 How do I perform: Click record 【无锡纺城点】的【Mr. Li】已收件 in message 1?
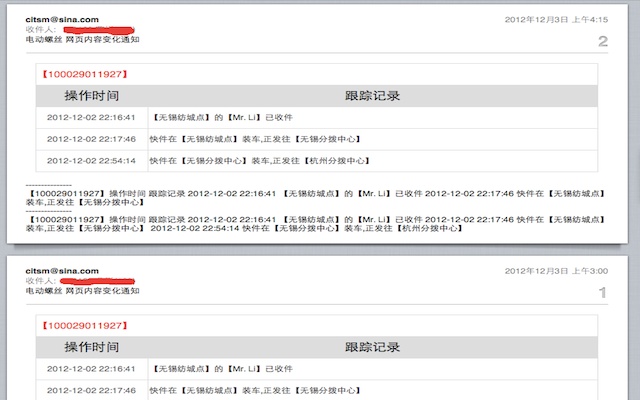point(222,369)
